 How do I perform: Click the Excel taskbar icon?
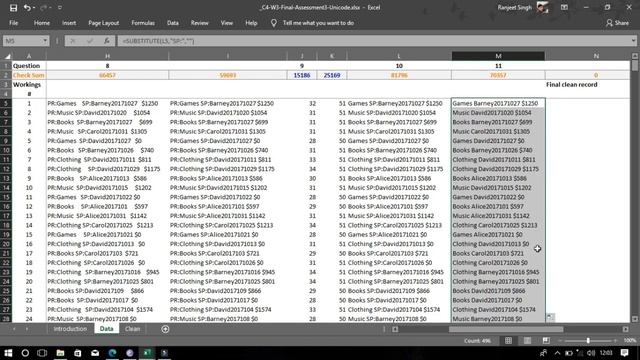pos(147,353)
